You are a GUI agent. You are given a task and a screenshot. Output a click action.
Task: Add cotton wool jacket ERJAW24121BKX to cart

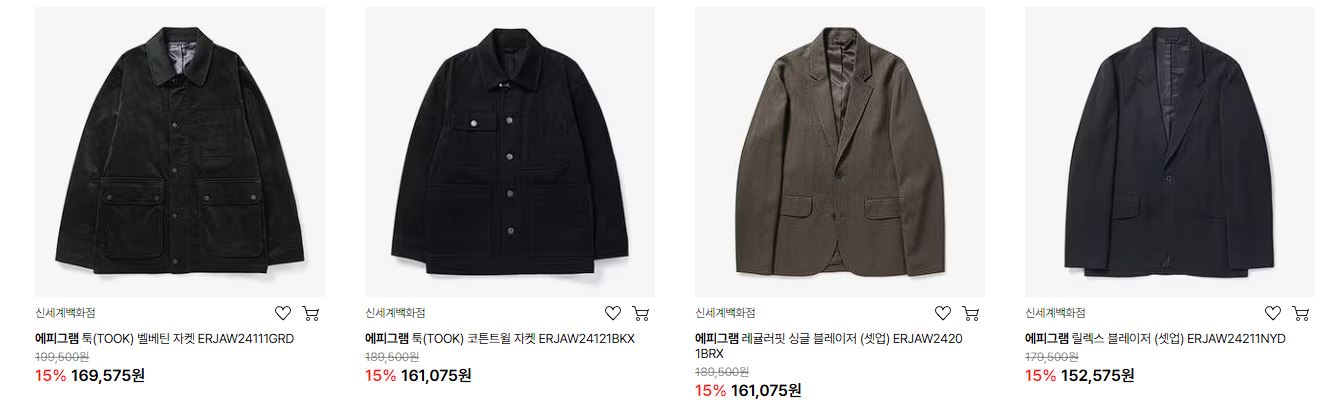(641, 313)
